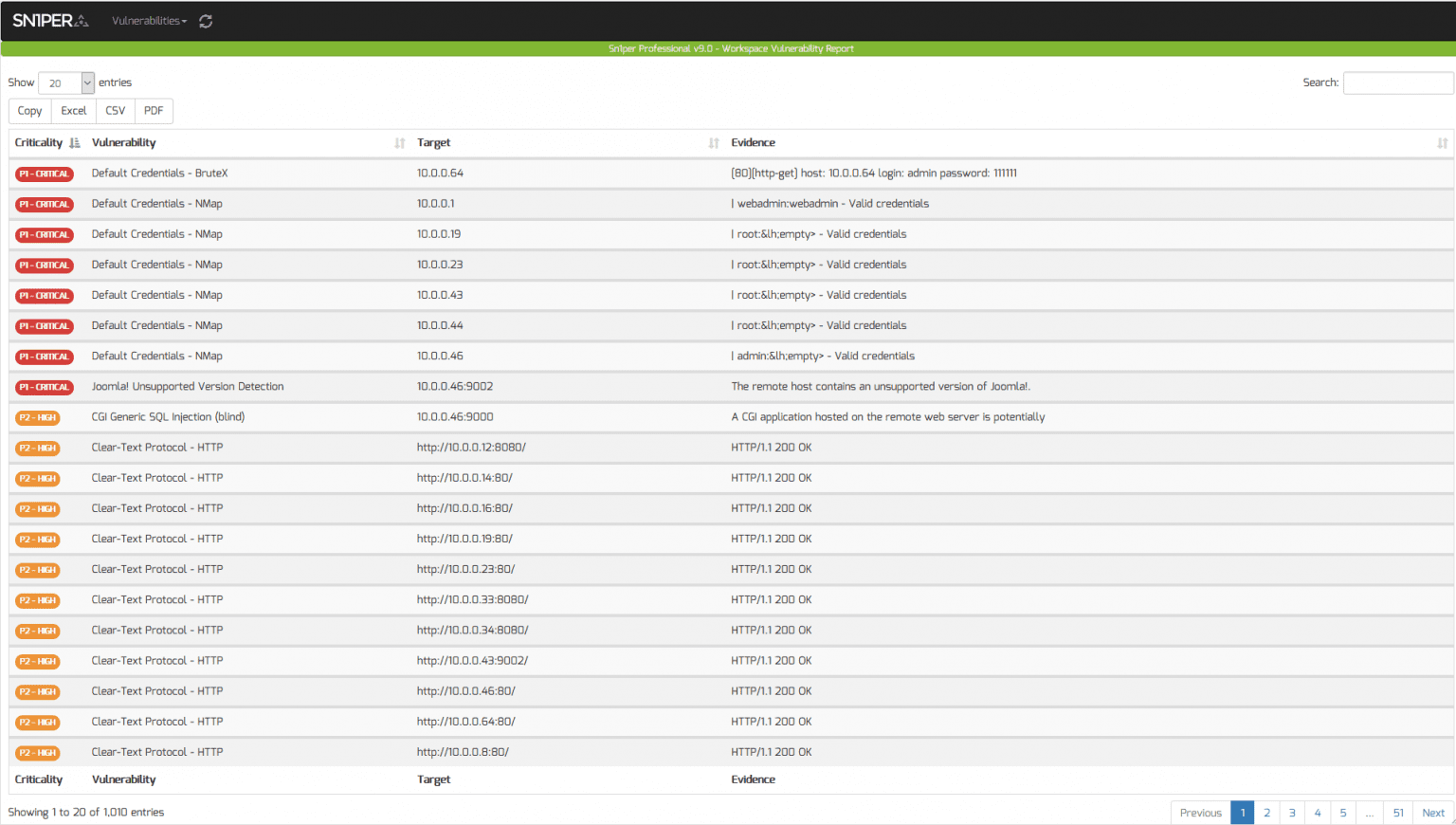Expand the entries-per-page selector
Screen dimensions: 1456x825
[66, 82]
